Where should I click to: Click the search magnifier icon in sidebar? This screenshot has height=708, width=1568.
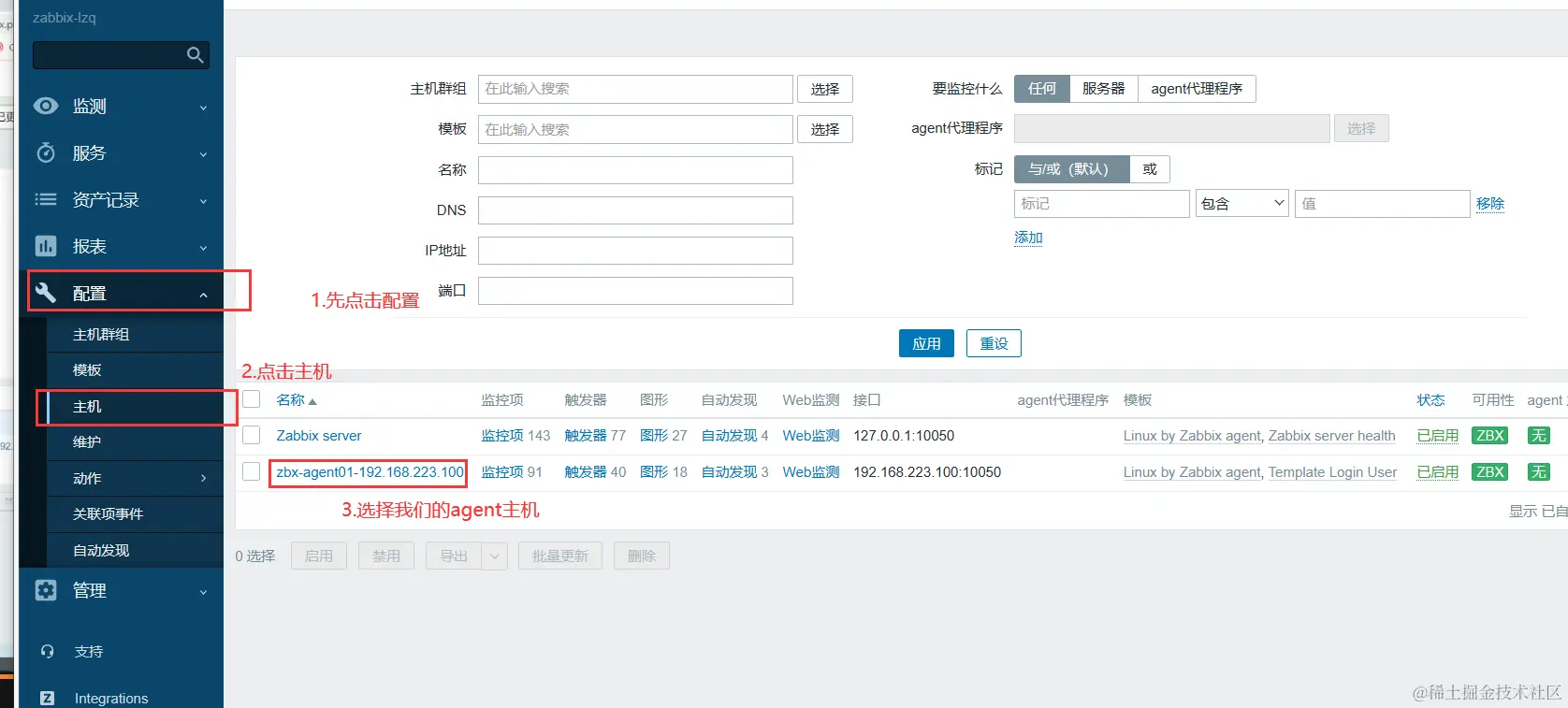195,55
